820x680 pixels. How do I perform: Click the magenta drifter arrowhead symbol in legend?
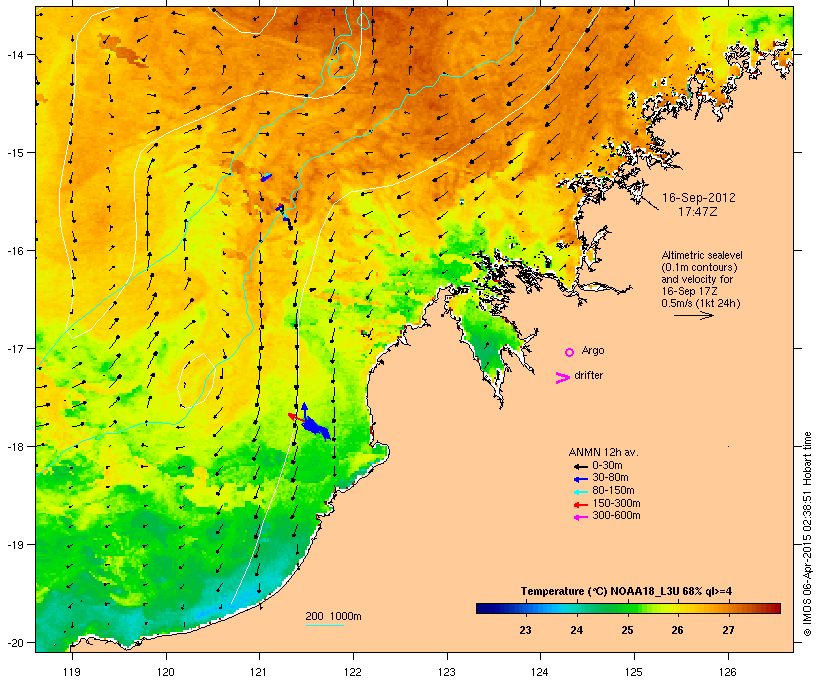(x=562, y=378)
